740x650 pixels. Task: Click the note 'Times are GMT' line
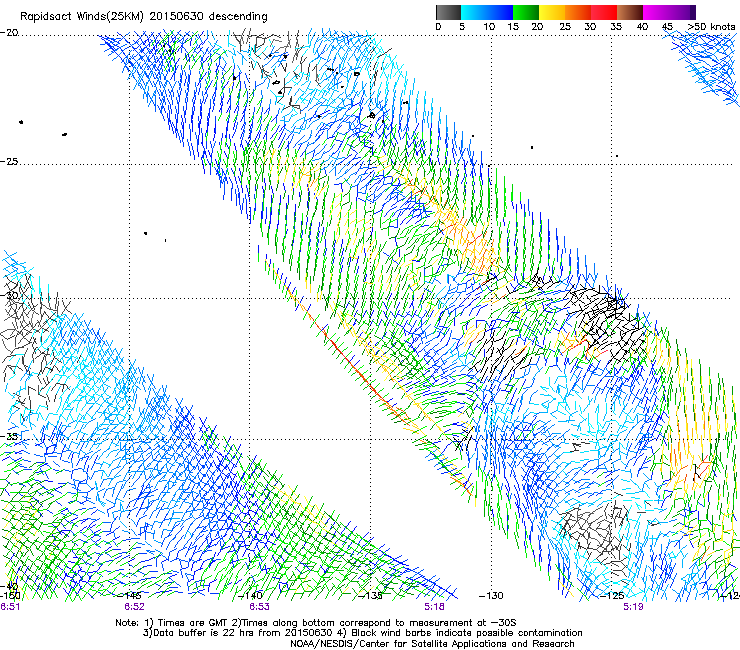[x=316, y=623]
